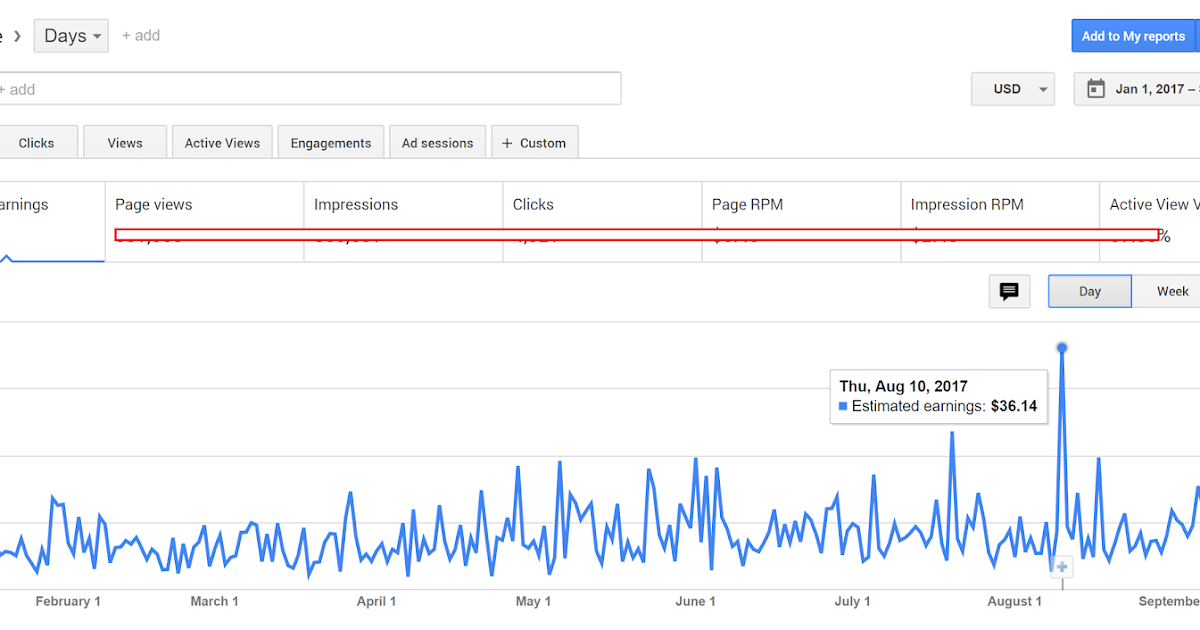Viewport: 1200px width, 630px height.
Task: Click the Thu, Aug 10, 2017 tooltip date
Action: pos(903,386)
